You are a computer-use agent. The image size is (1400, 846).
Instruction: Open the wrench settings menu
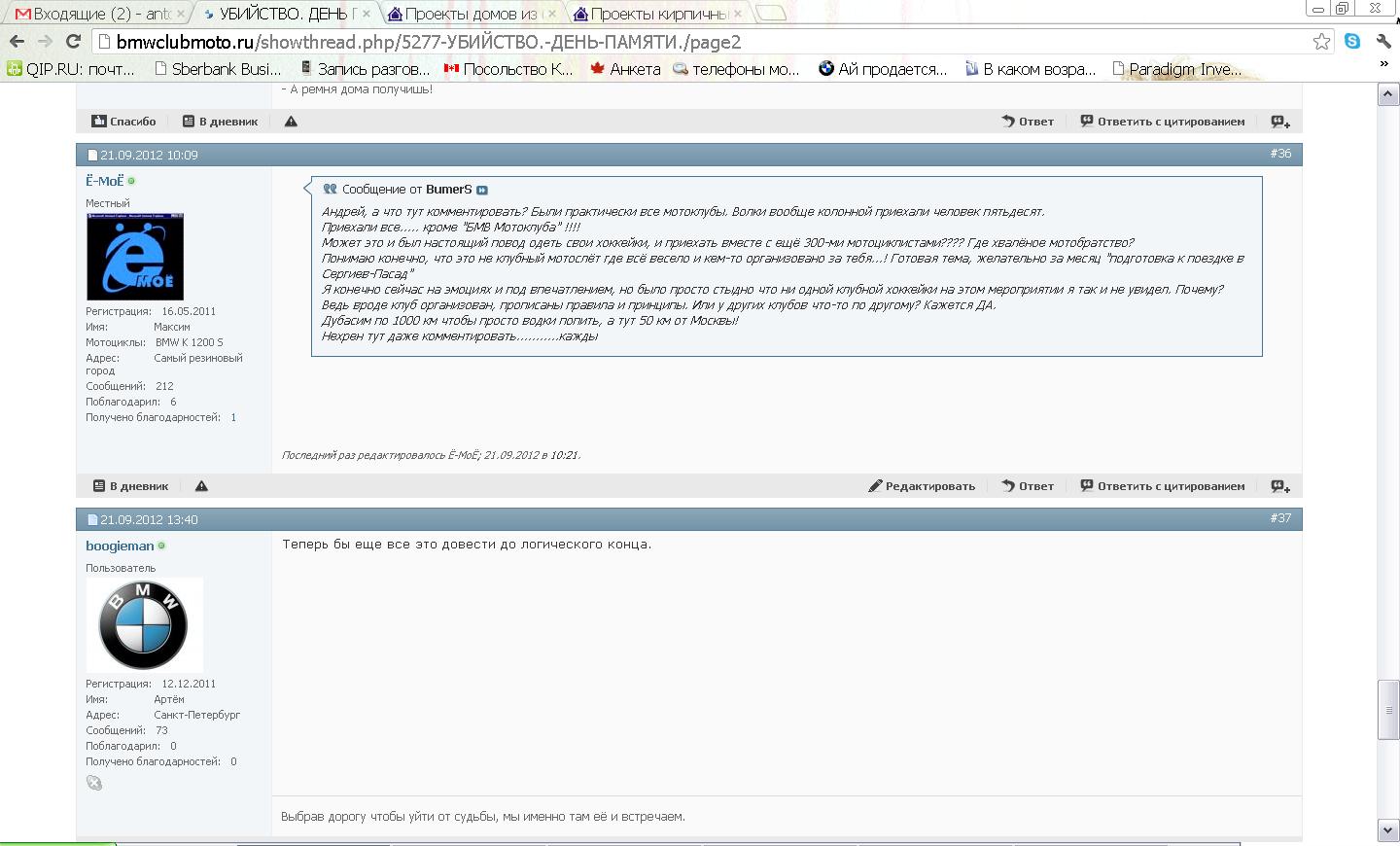pyautogui.click(x=1383, y=41)
